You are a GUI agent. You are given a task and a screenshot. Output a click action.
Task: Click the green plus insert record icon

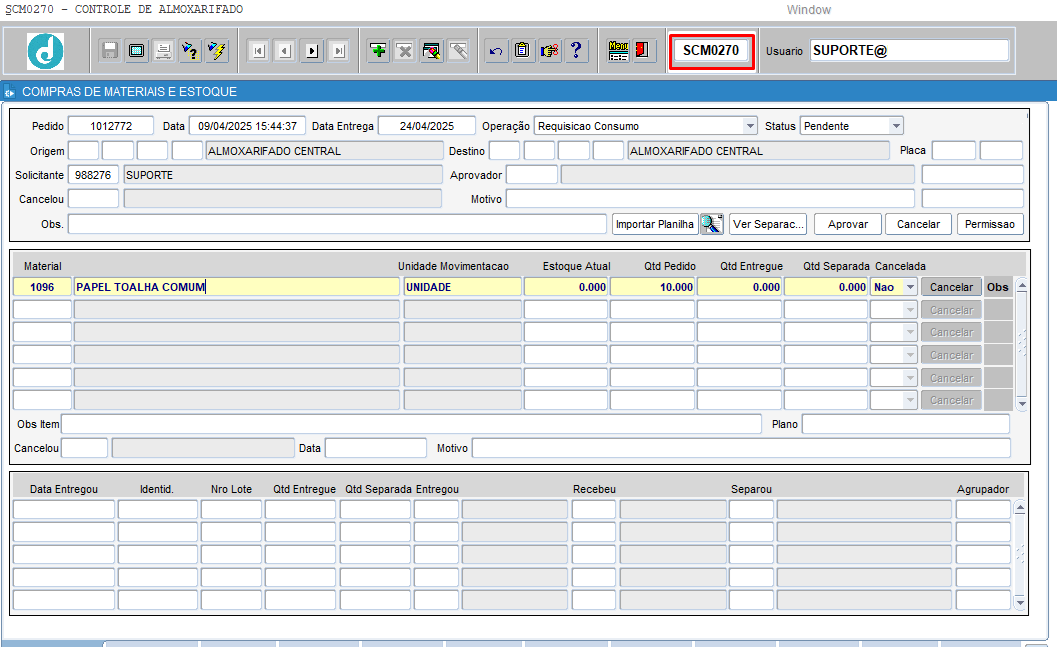click(x=379, y=51)
